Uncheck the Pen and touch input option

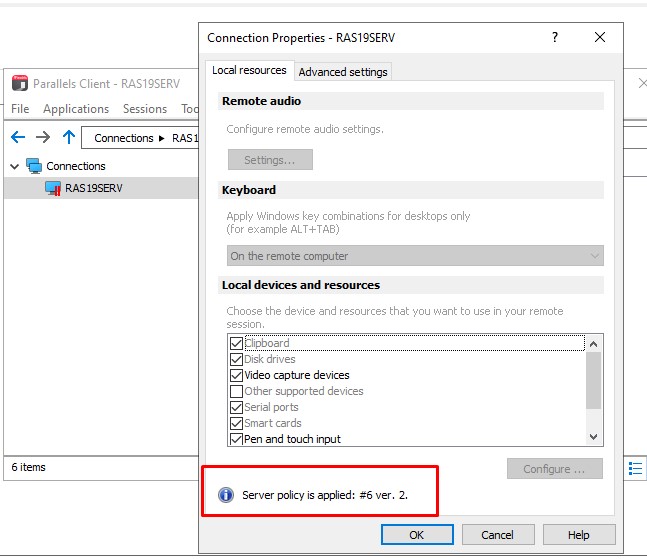pos(237,439)
